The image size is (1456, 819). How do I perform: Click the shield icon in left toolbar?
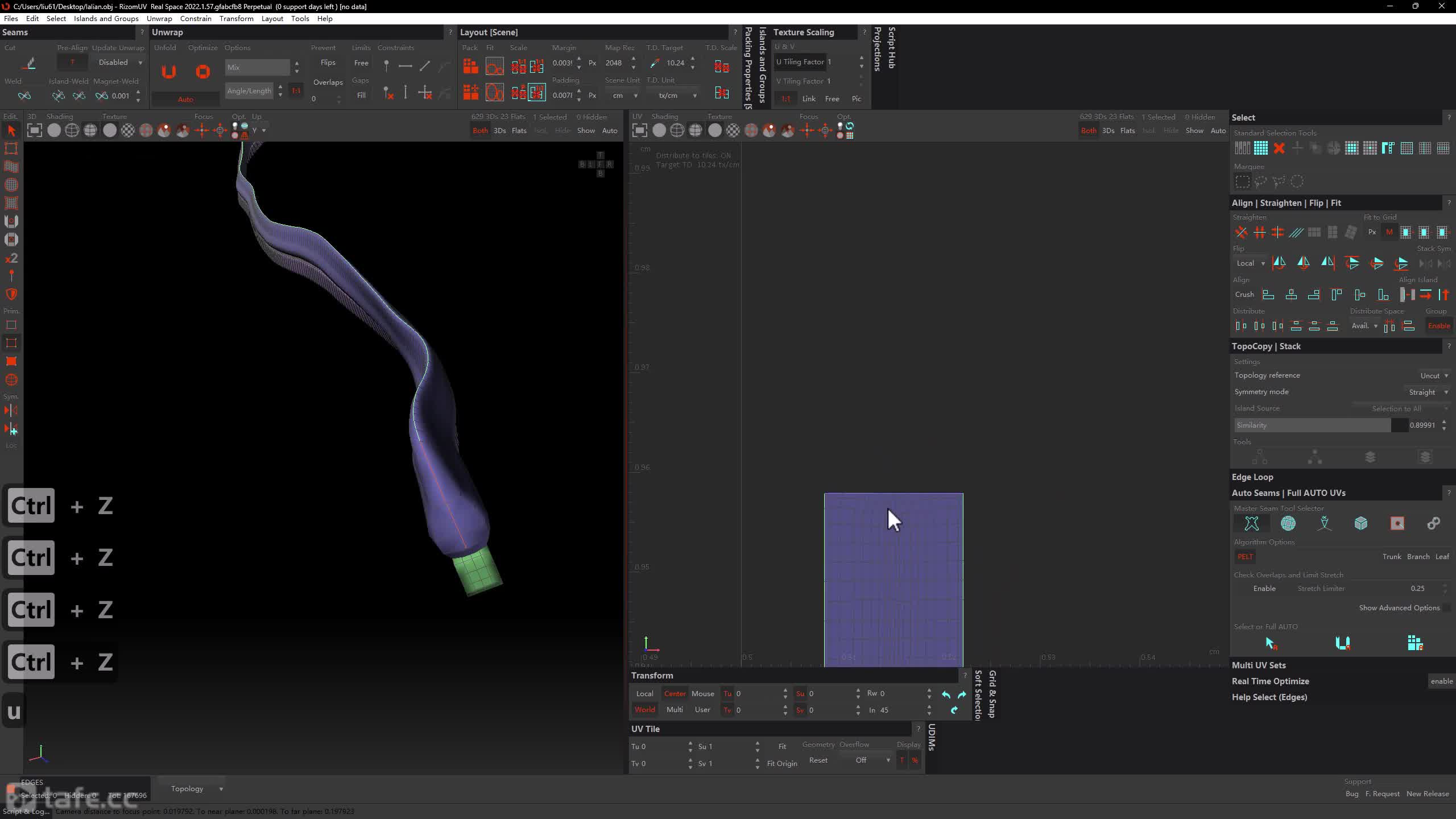click(x=11, y=294)
